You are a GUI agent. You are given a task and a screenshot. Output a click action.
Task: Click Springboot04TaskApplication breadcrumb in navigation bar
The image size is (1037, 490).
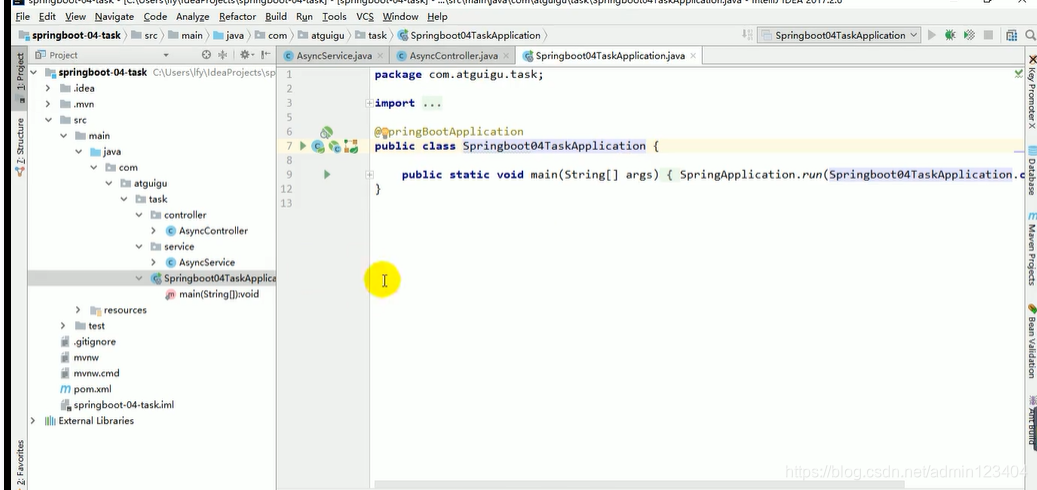(x=469, y=35)
